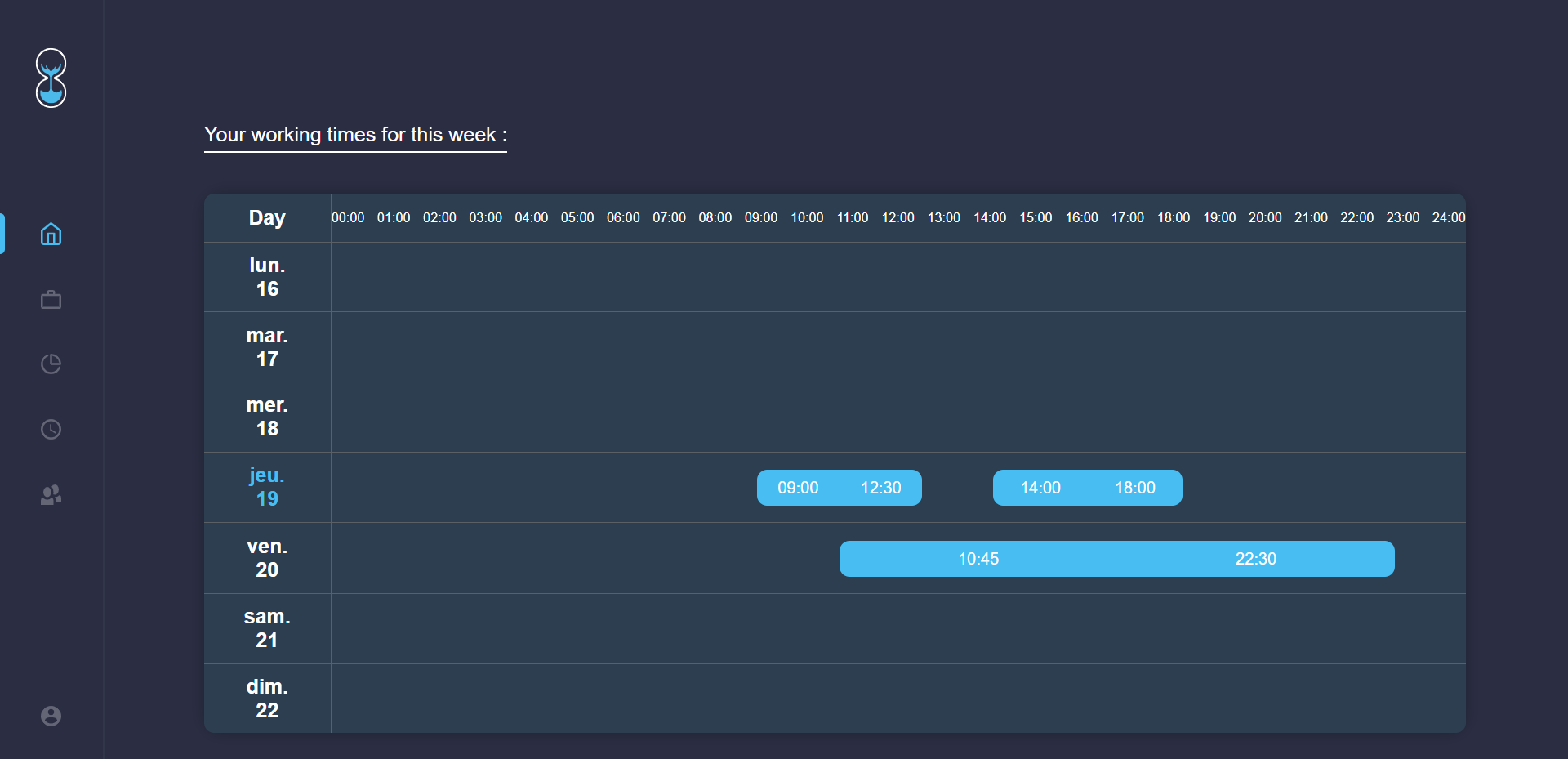Click the hourglass app logo

click(x=51, y=78)
